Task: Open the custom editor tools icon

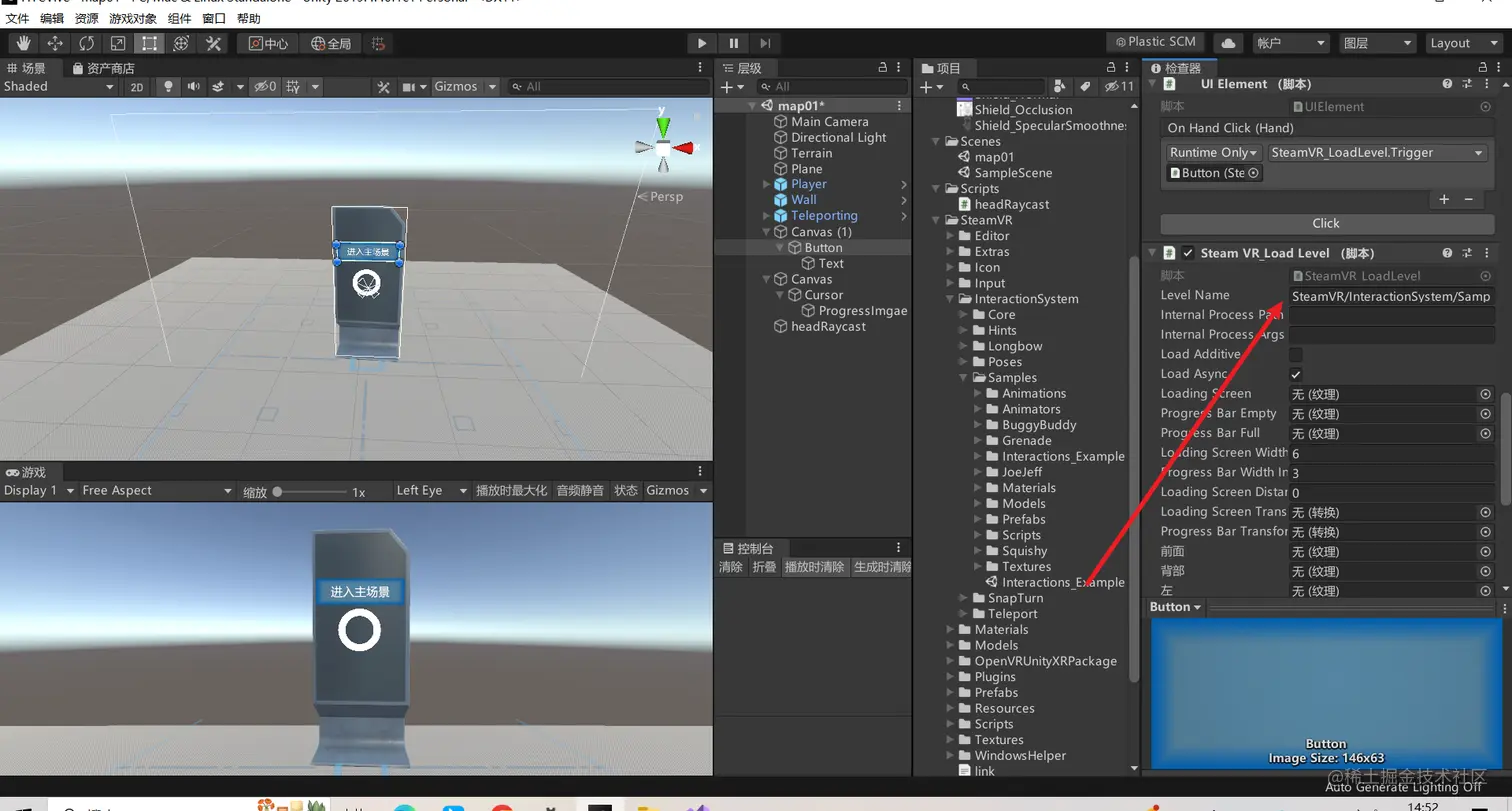Action: [213, 43]
